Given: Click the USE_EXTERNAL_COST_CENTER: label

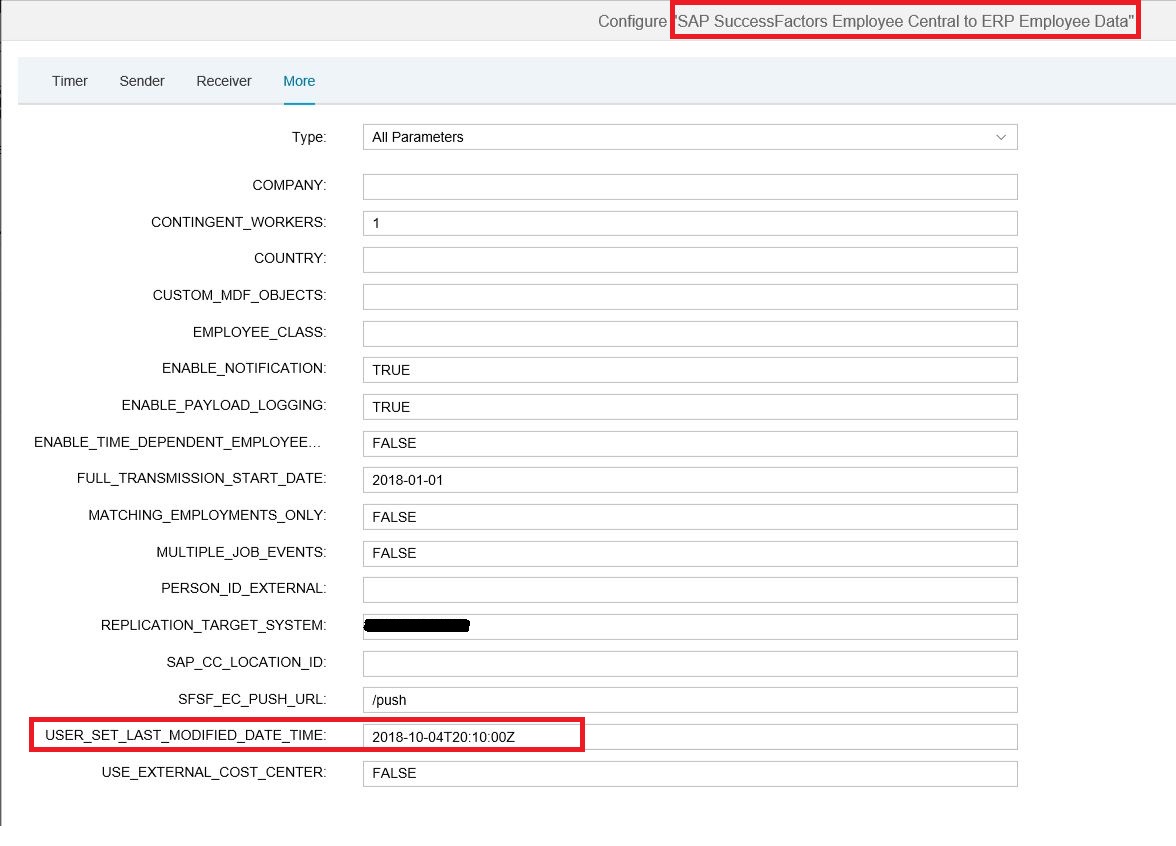Looking at the screenshot, I should (214, 772).
